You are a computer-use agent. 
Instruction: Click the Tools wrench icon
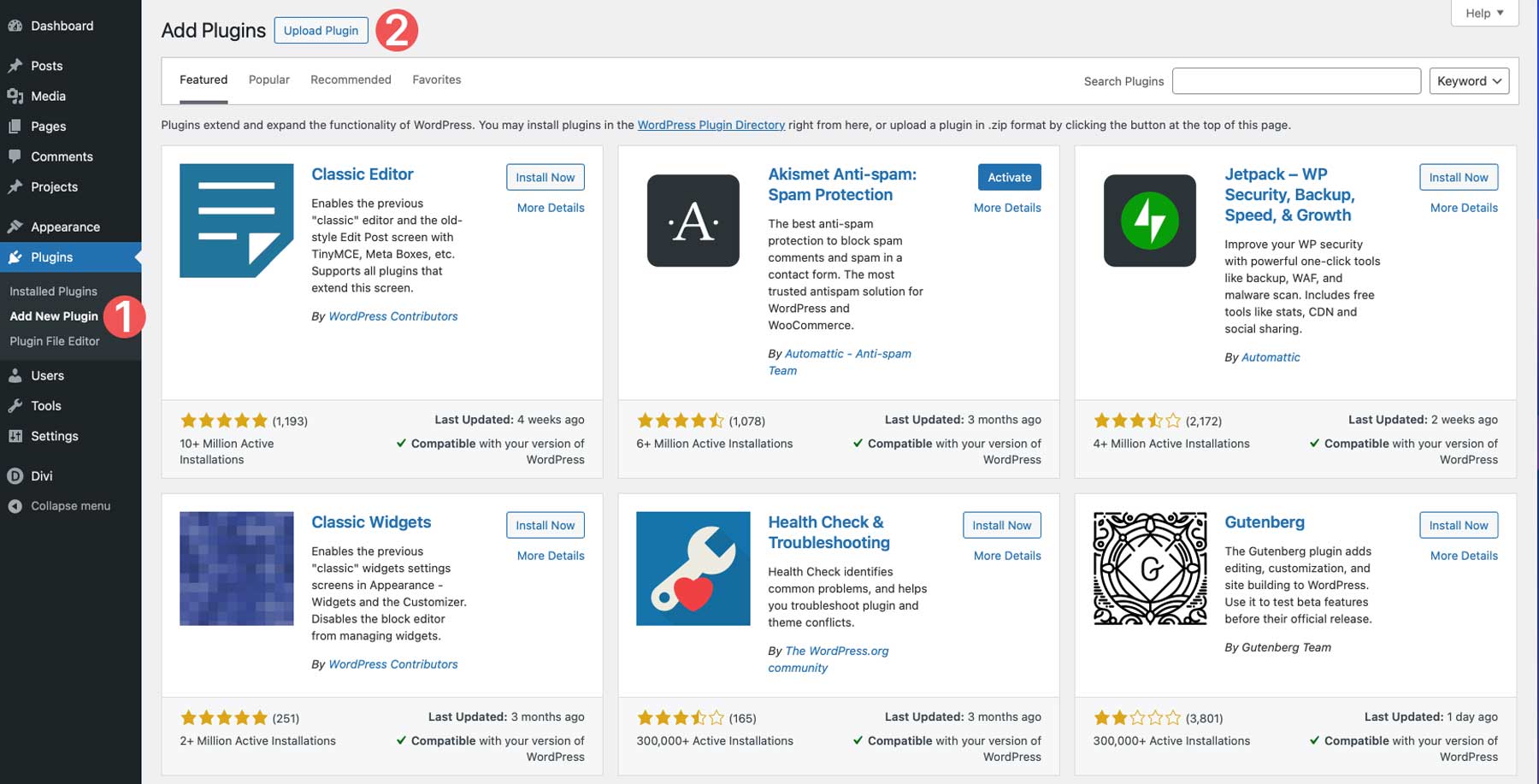point(15,406)
